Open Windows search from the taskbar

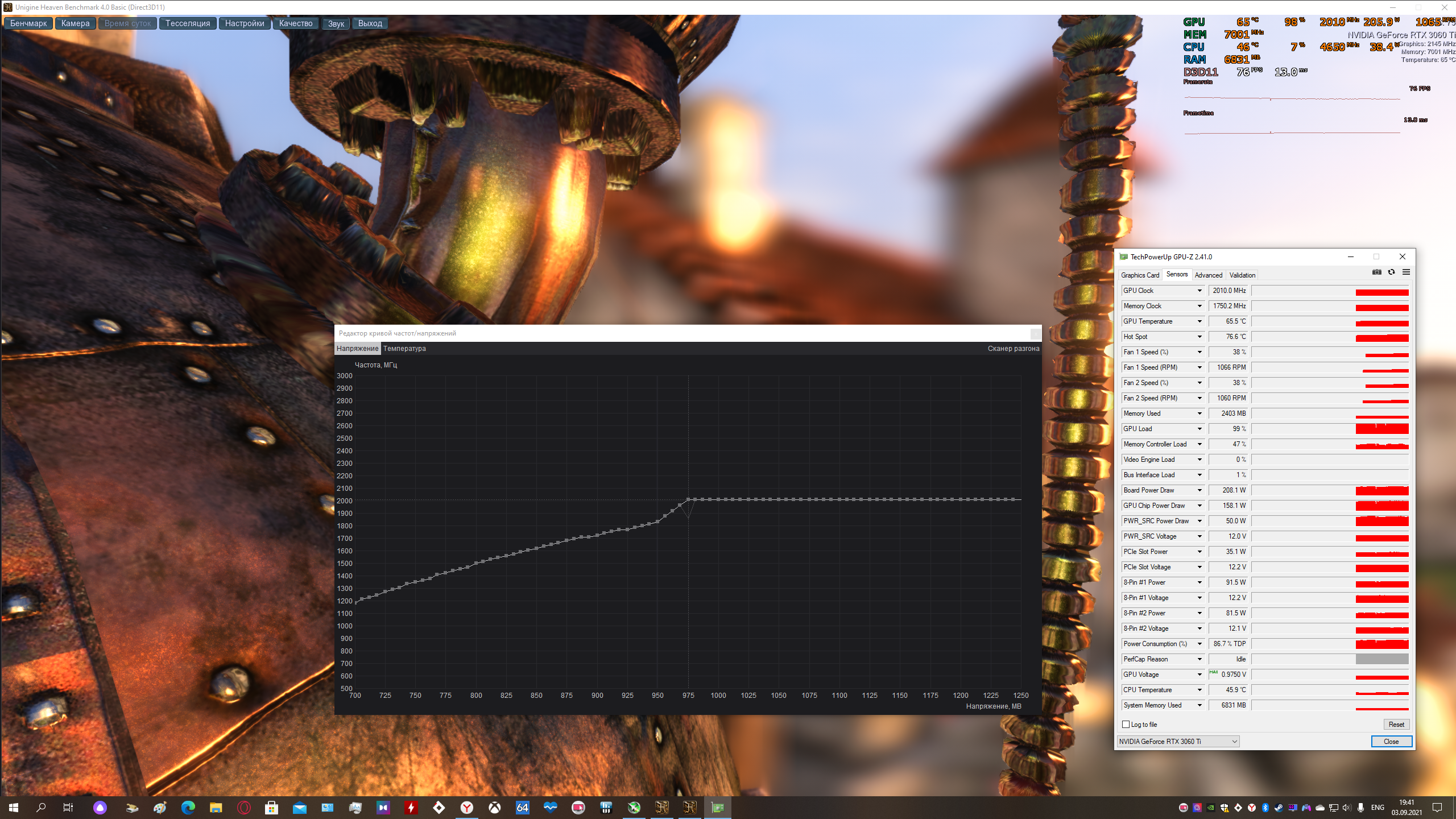tap(41, 808)
